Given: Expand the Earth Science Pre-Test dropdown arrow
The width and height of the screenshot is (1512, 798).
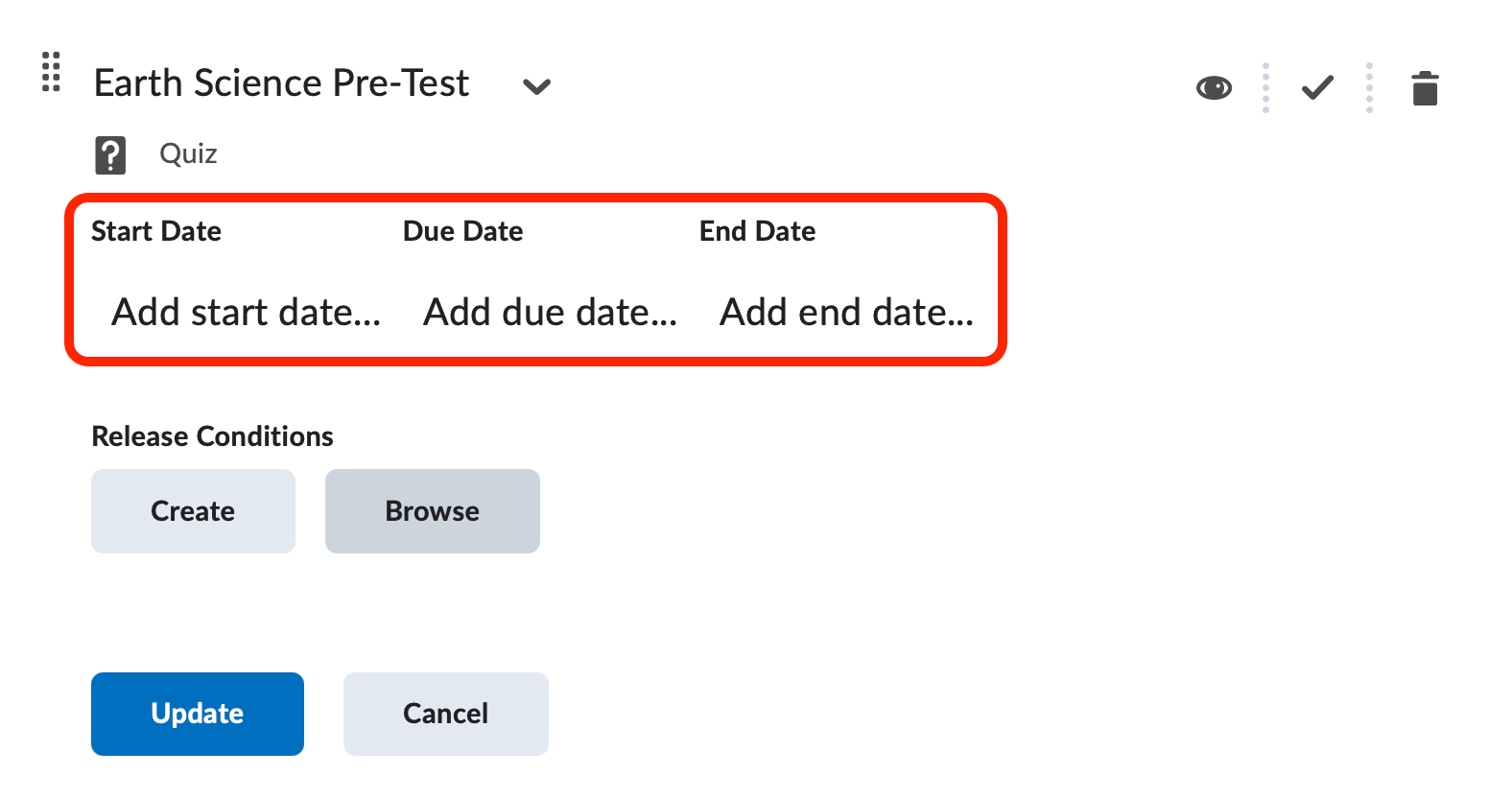Looking at the screenshot, I should click(536, 87).
